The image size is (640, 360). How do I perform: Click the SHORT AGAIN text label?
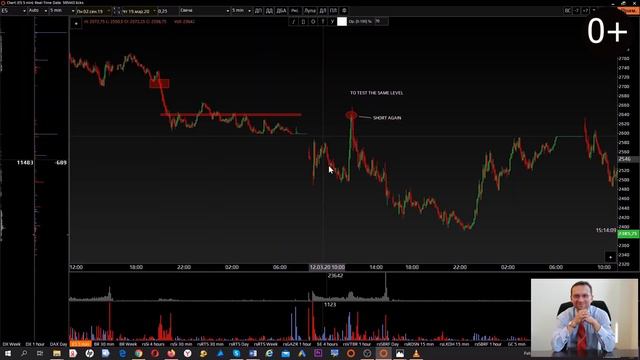click(387, 118)
